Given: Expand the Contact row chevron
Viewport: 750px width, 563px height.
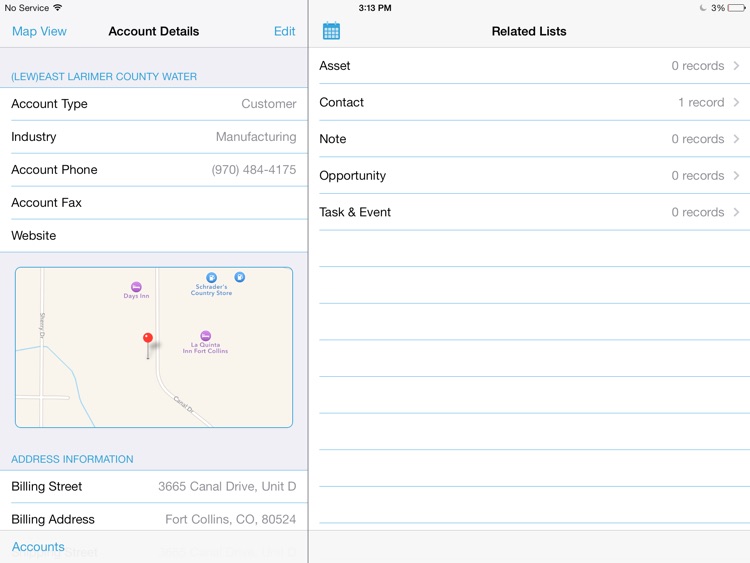Looking at the screenshot, I should coord(737,102).
